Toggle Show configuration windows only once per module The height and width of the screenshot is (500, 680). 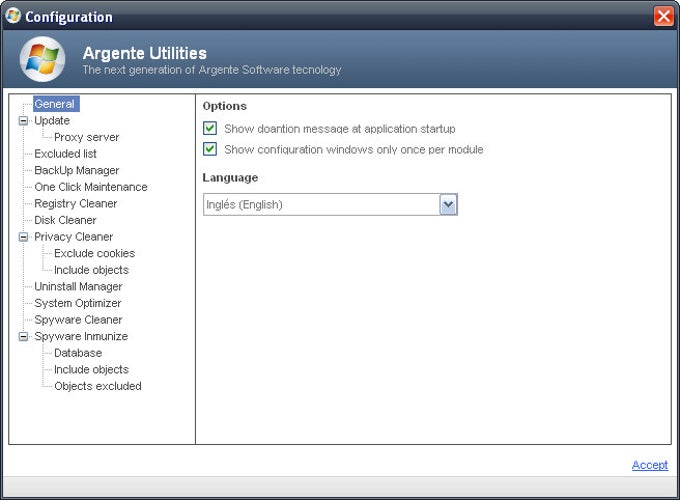pyautogui.click(x=210, y=149)
